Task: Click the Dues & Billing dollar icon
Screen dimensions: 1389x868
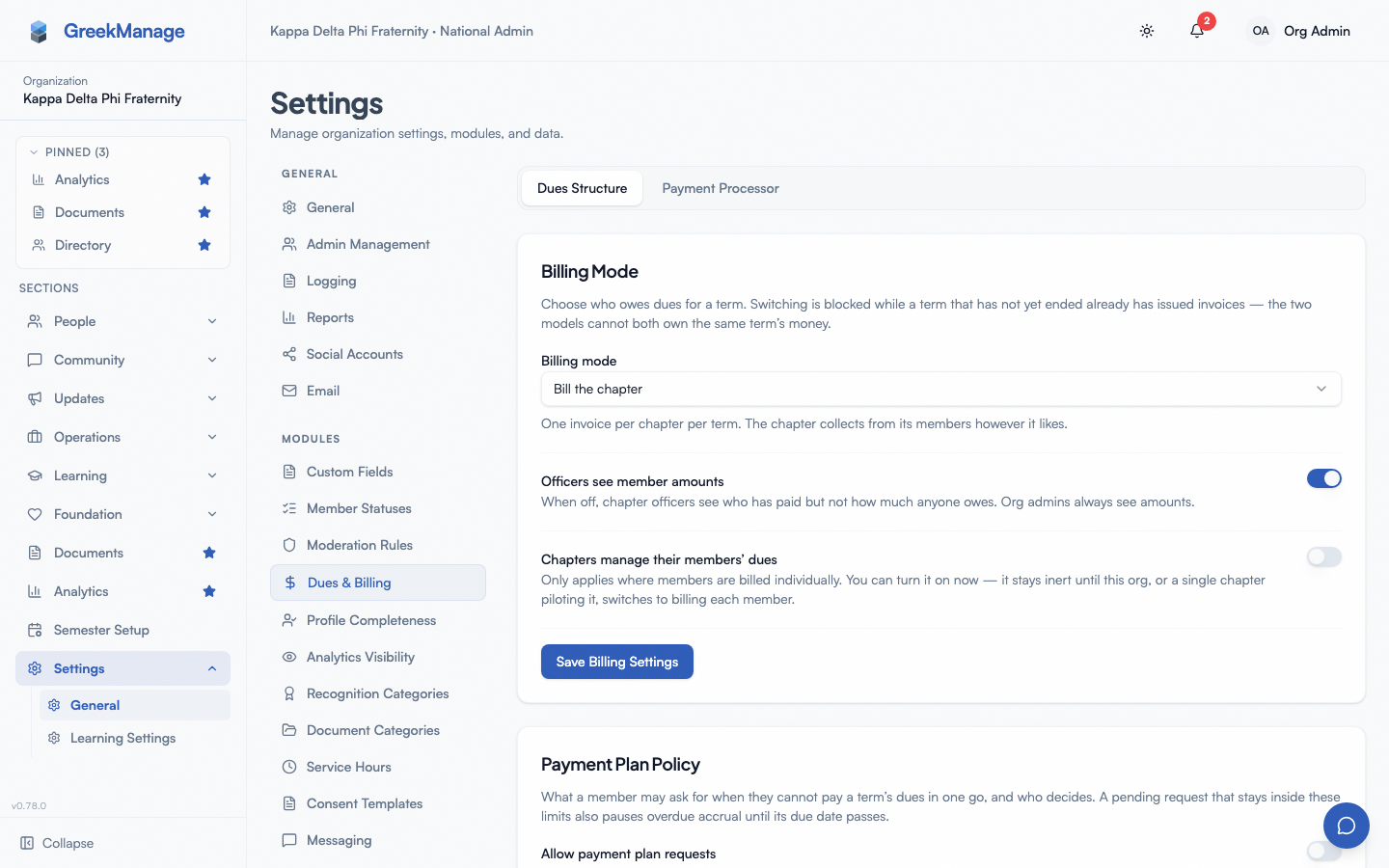Action: (290, 583)
